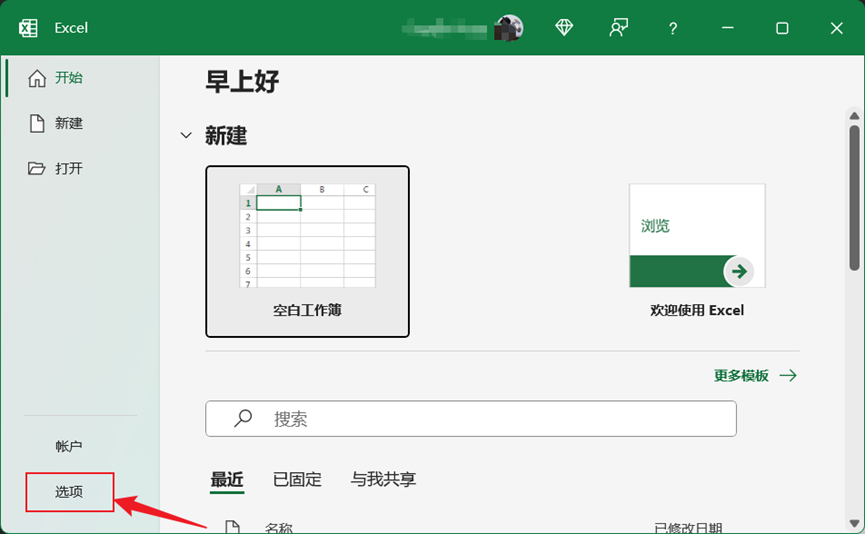Open the user account profile picture
865x534 pixels.
pyautogui.click(x=509, y=28)
